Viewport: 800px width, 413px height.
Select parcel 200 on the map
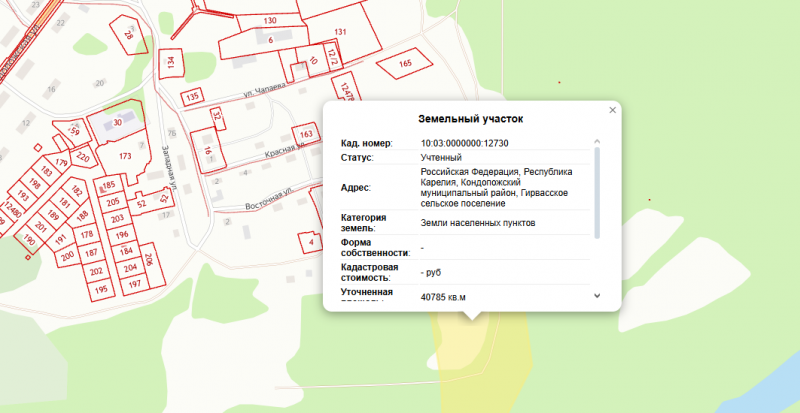click(x=67, y=256)
